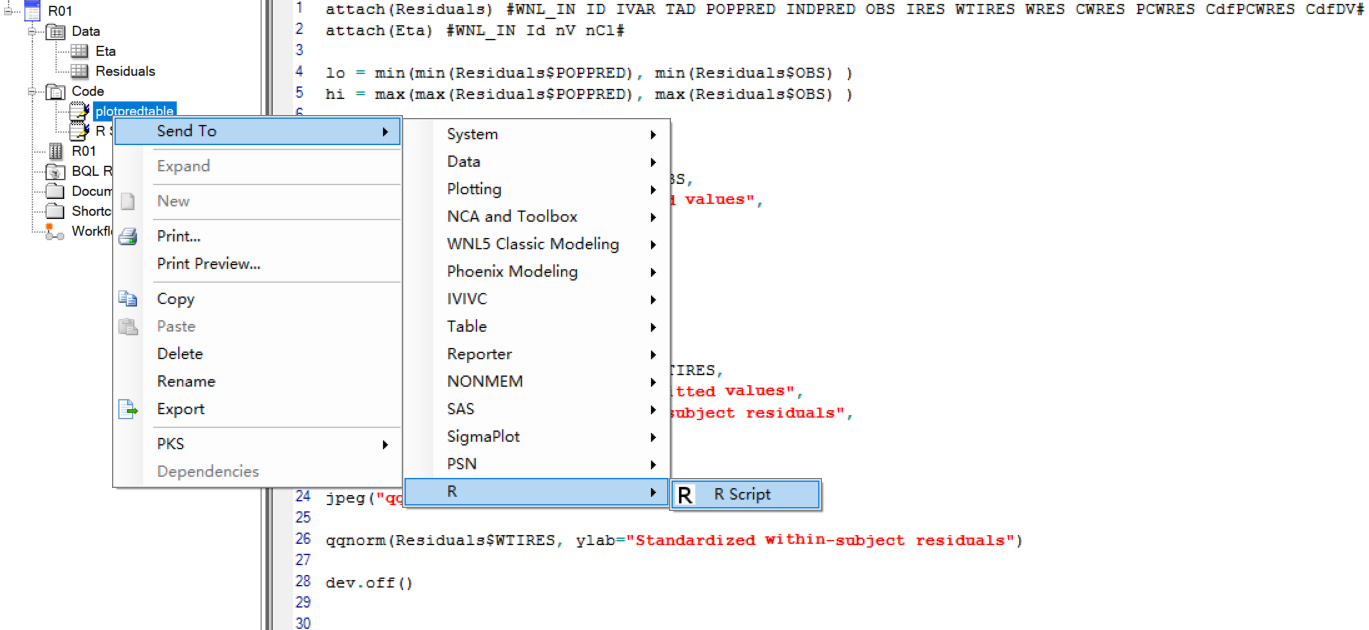Image resolution: width=1369 pixels, height=630 pixels.
Task: Choose Print Preview... from context menu
Action: (257, 264)
